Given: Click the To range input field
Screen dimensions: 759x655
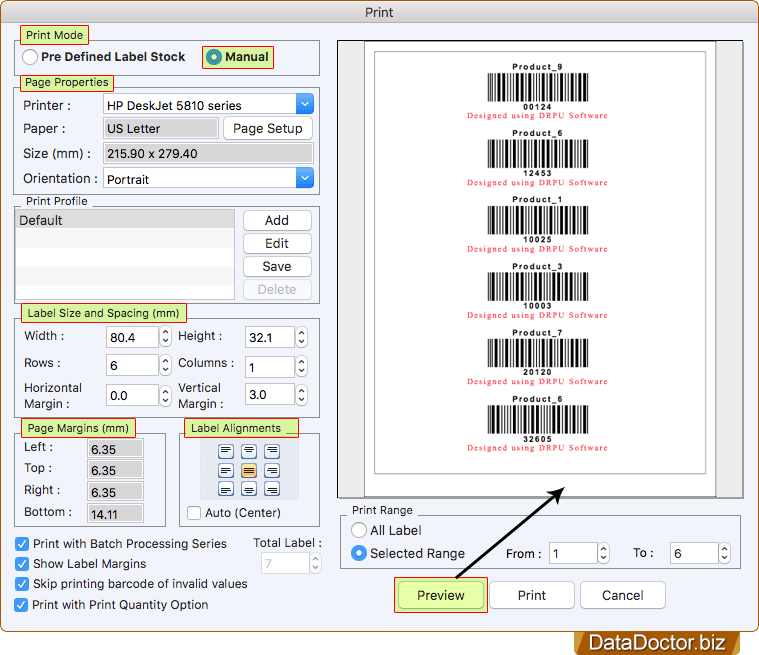Looking at the screenshot, I should (694, 553).
